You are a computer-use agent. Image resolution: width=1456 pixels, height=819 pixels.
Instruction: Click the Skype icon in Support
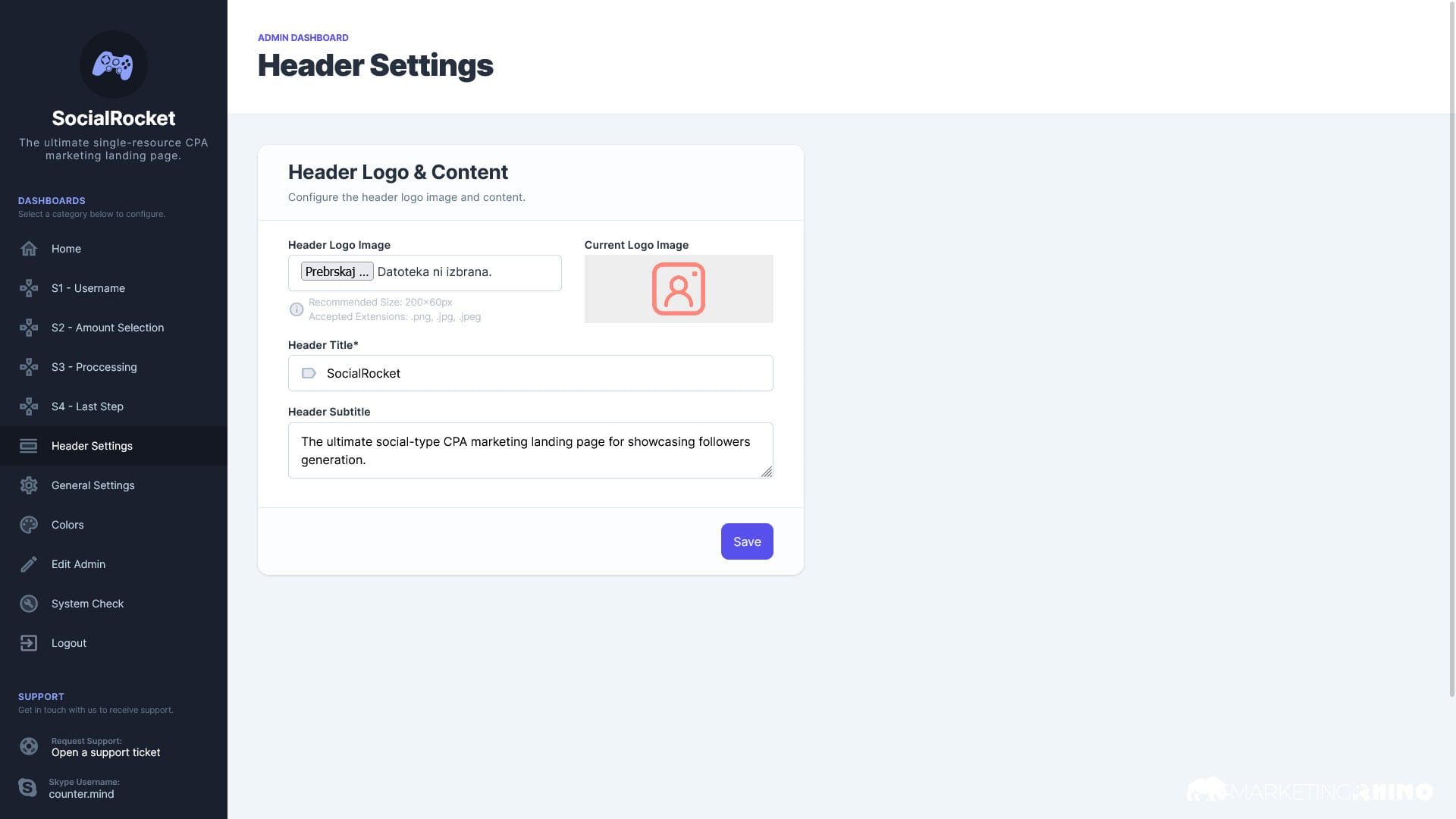pyautogui.click(x=28, y=788)
